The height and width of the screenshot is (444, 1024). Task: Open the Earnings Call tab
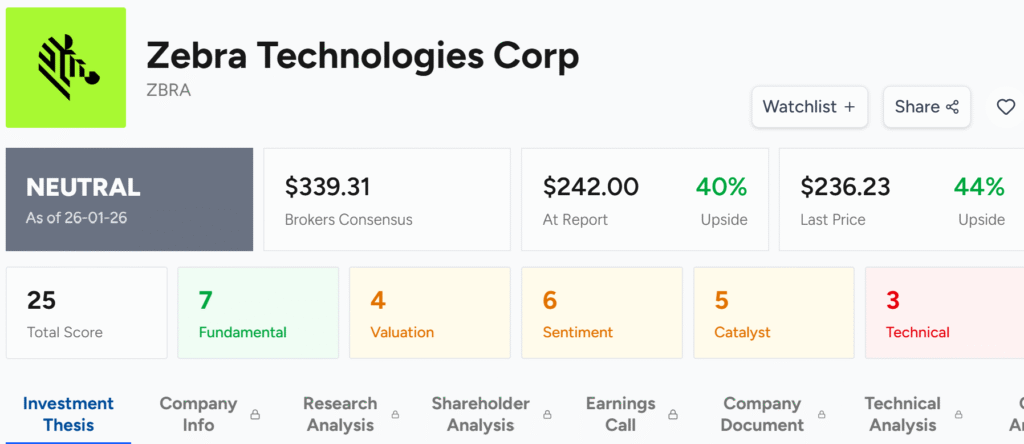coord(620,414)
